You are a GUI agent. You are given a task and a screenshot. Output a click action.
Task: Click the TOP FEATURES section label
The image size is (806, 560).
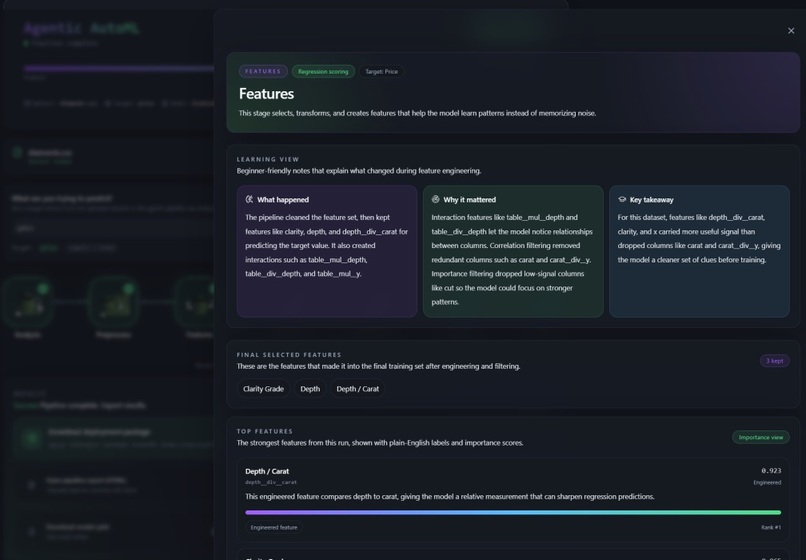(265, 431)
